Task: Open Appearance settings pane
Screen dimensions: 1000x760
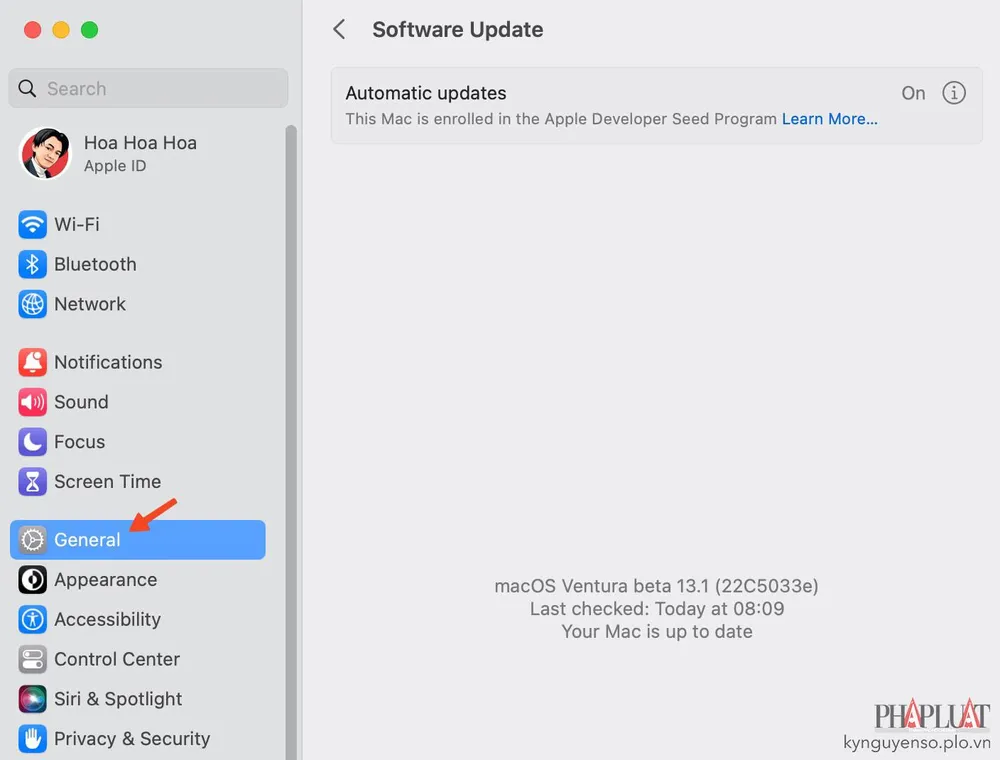Action: (x=105, y=580)
